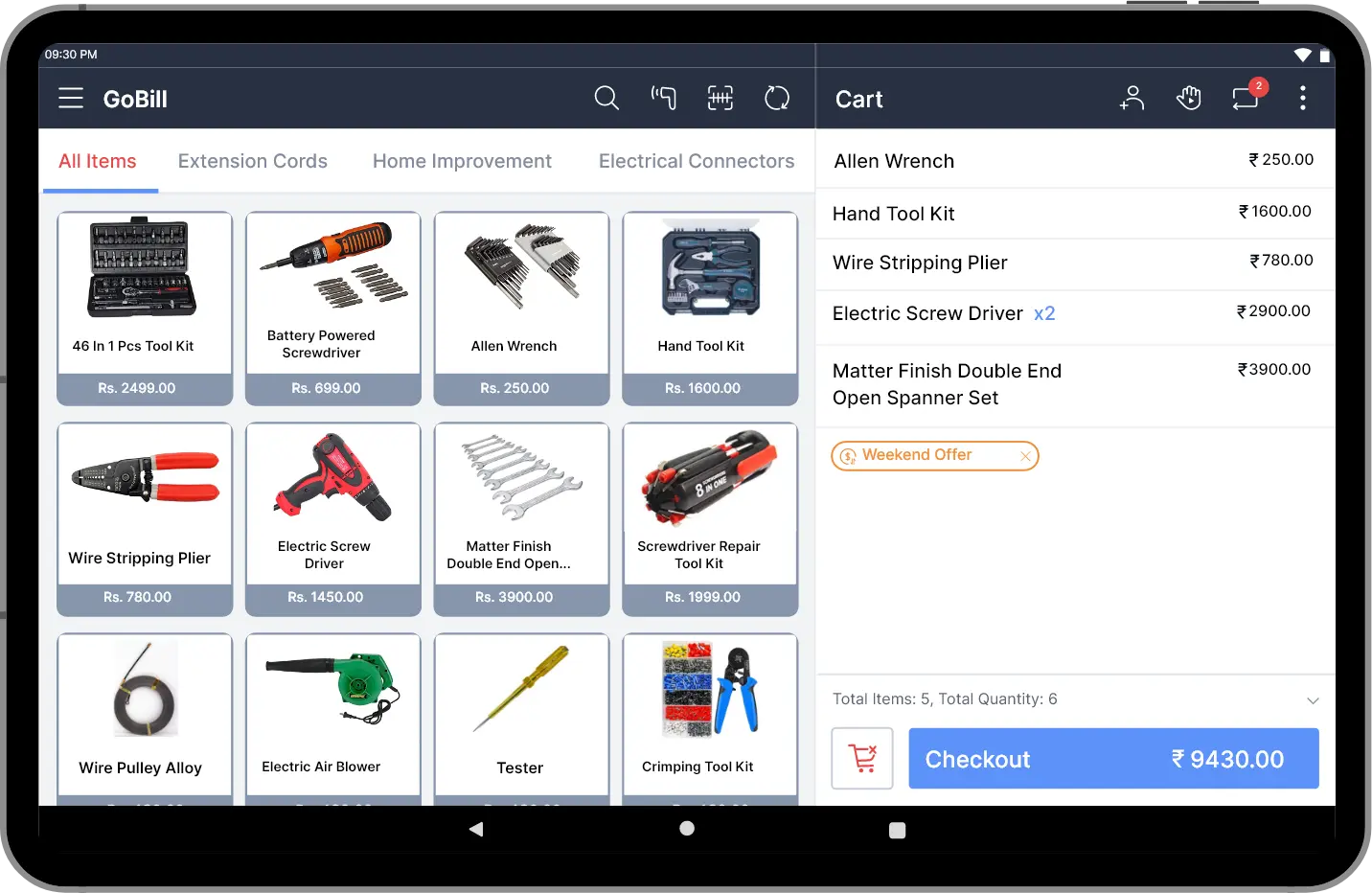1372x893 pixels.
Task: Hold the current cart
Action: (x=1189, y=98)
